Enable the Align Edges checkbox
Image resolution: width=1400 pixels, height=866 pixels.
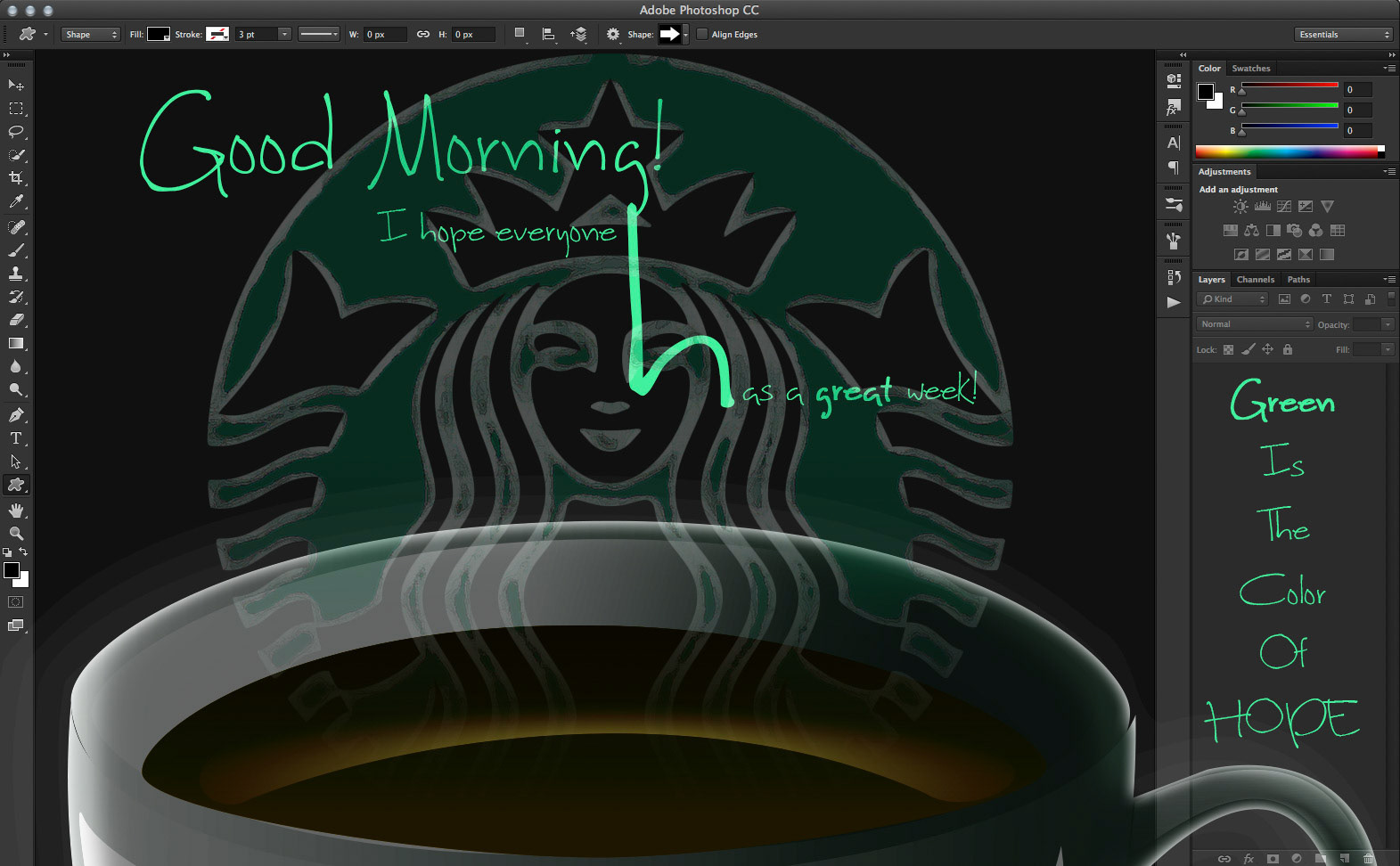tap(702, 35)
